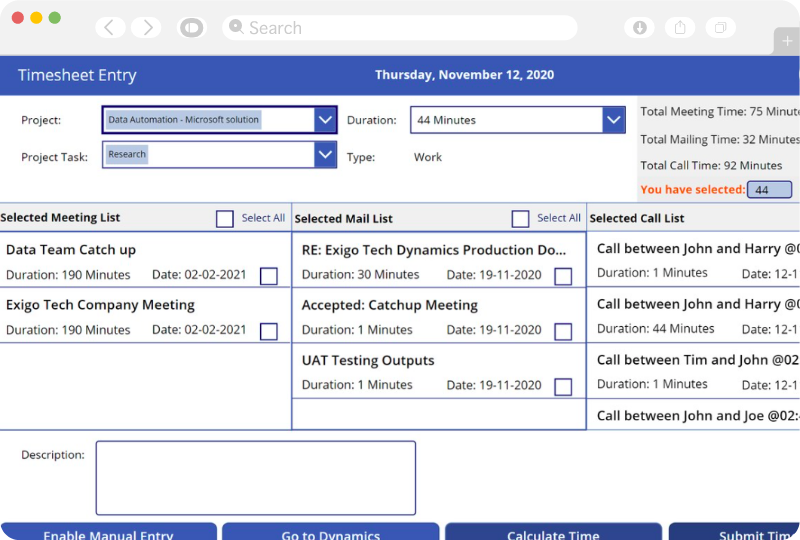
Task: Click the Type value Work
Action: point(428,157)
